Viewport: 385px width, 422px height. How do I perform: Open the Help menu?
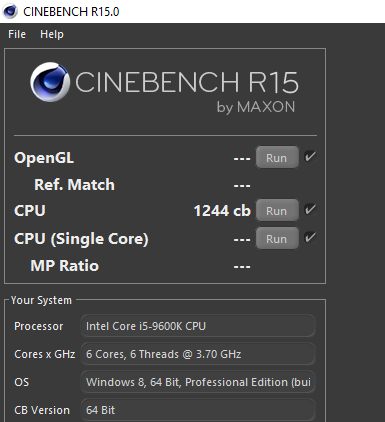(52, 34)
